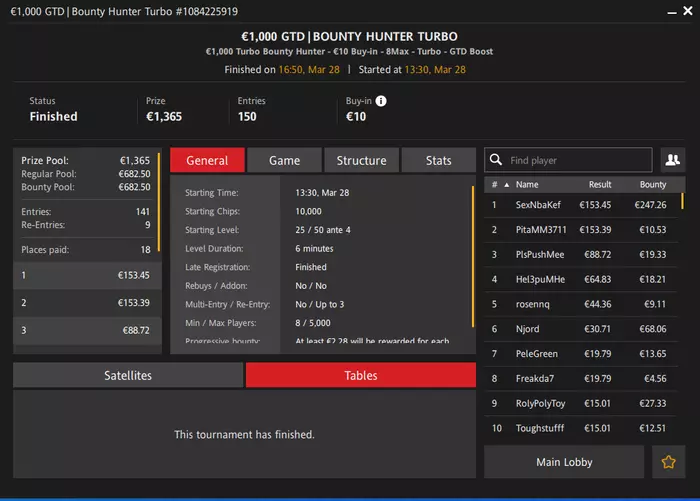
Task: Click the Starting Level 25 / 50 ante 4
Action: click(x=323, y=230)
